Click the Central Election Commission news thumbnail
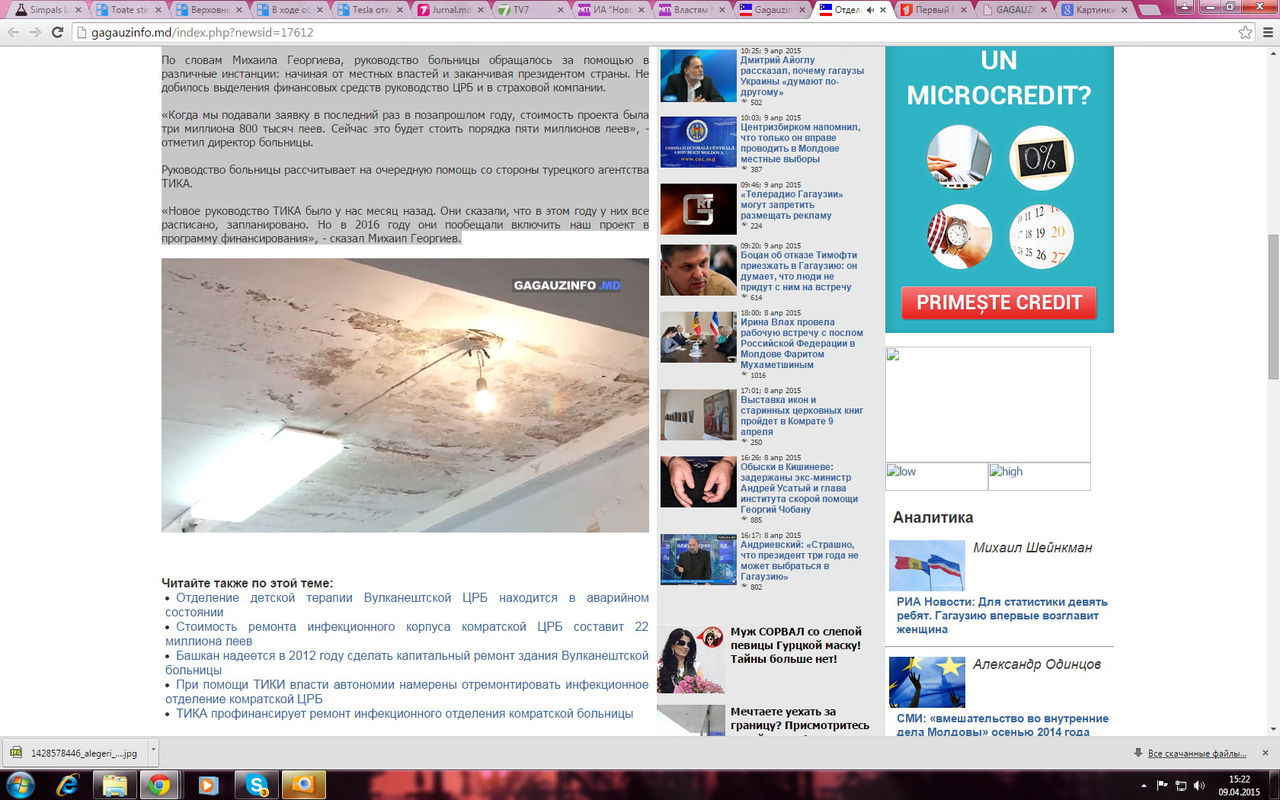This screenshot has width=1280, height=800. coord(698,142)
